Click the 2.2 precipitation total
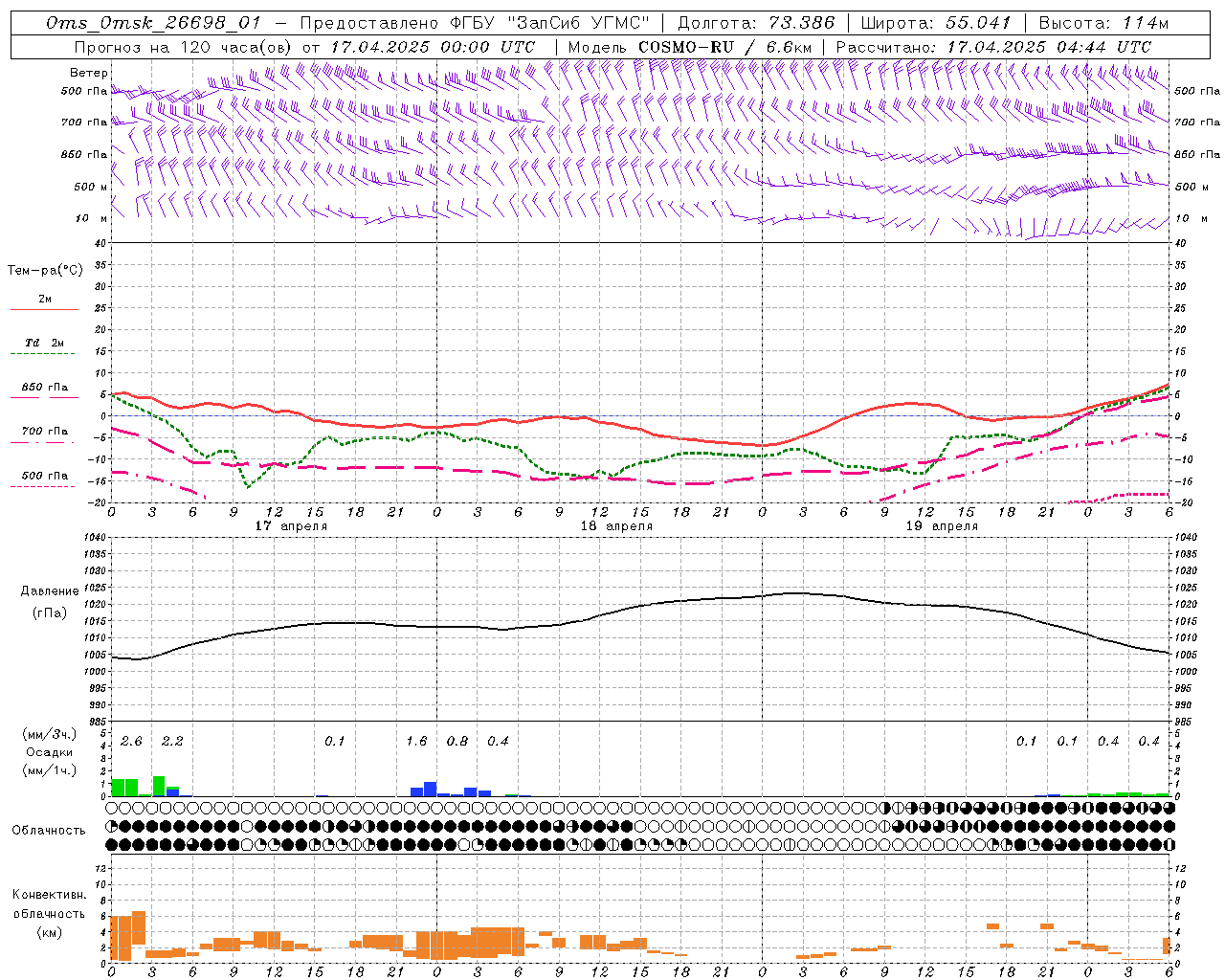This screenshot has height=980, width=1225. 172,742
